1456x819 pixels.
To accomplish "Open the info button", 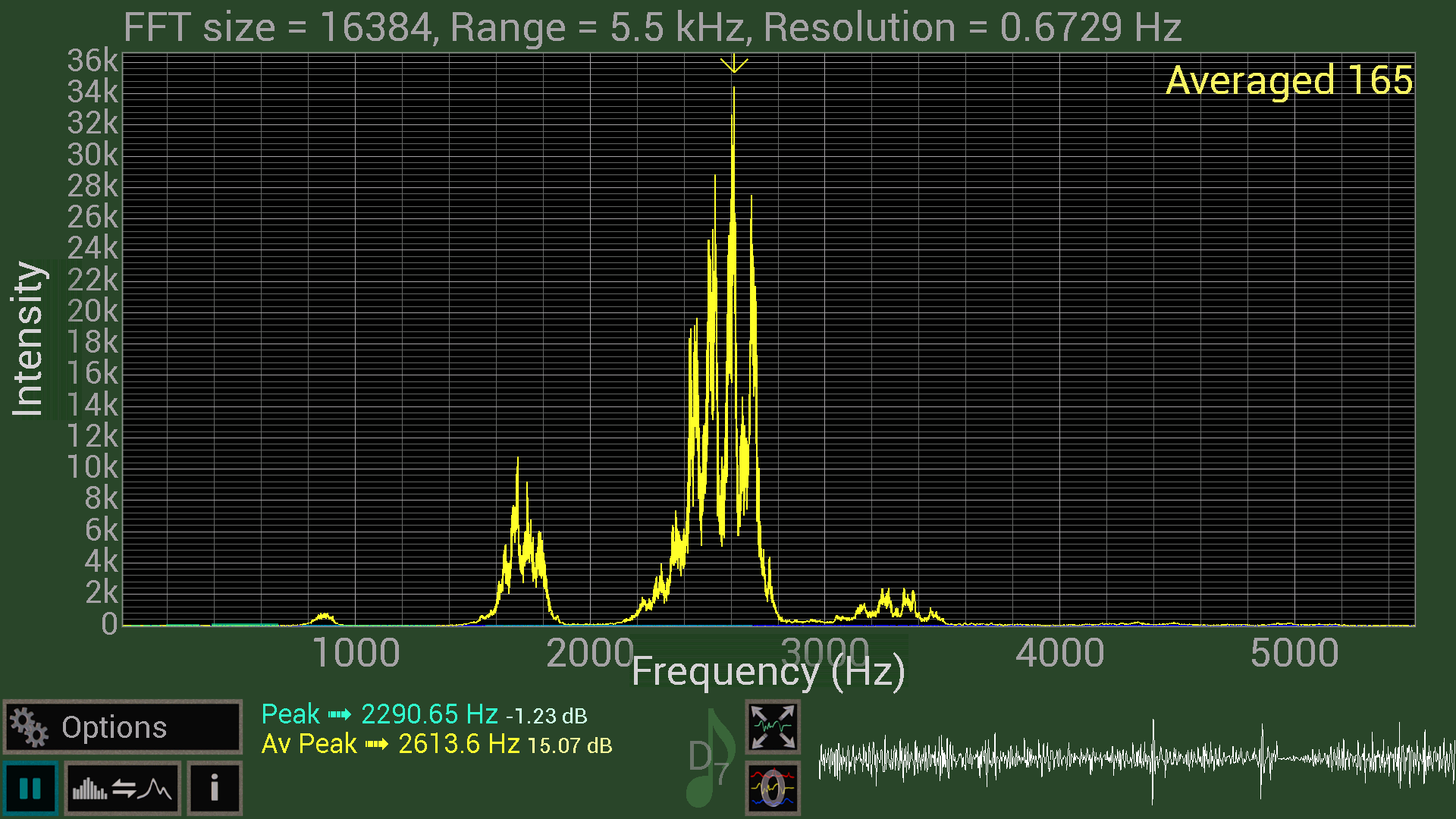I will tap(215, 789).
